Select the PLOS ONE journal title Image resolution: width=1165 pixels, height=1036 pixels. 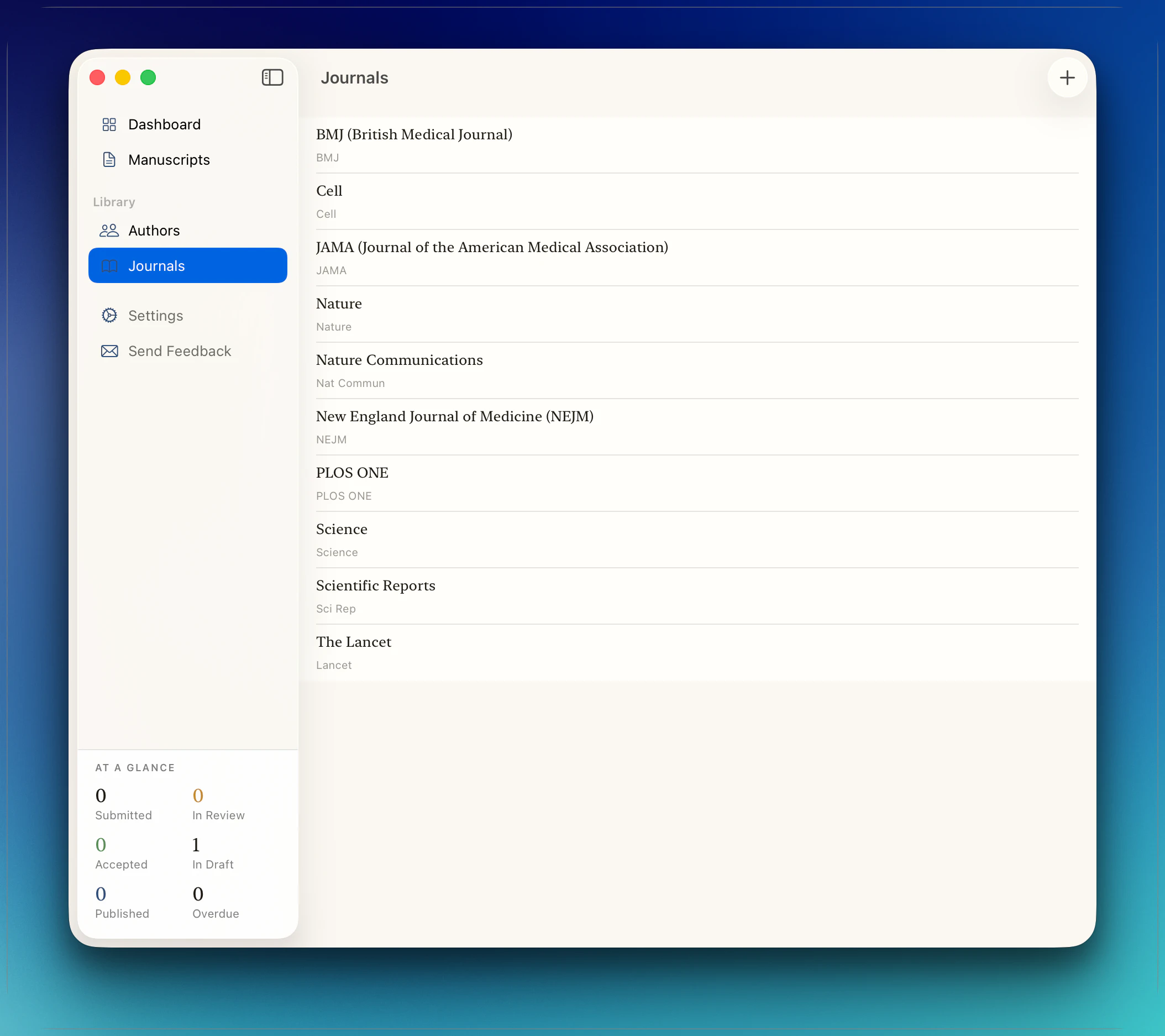tap(352, 473)
